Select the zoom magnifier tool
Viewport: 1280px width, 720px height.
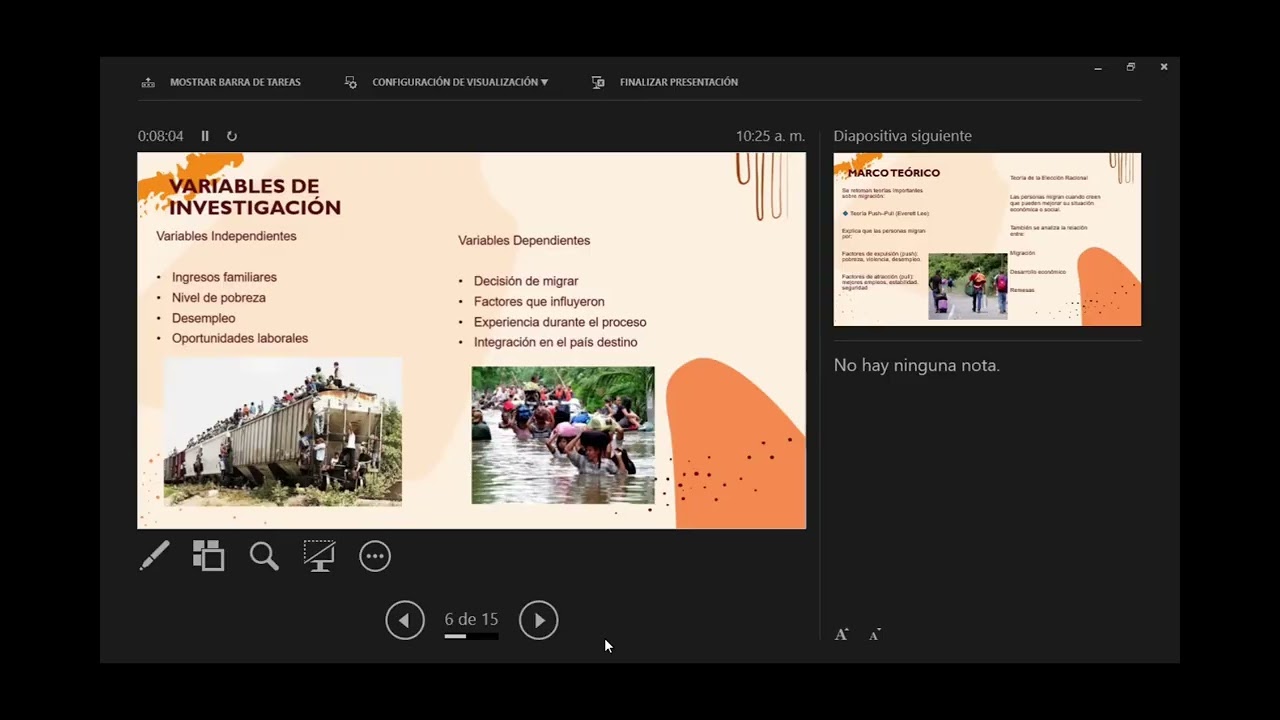(x=264, y=556)
